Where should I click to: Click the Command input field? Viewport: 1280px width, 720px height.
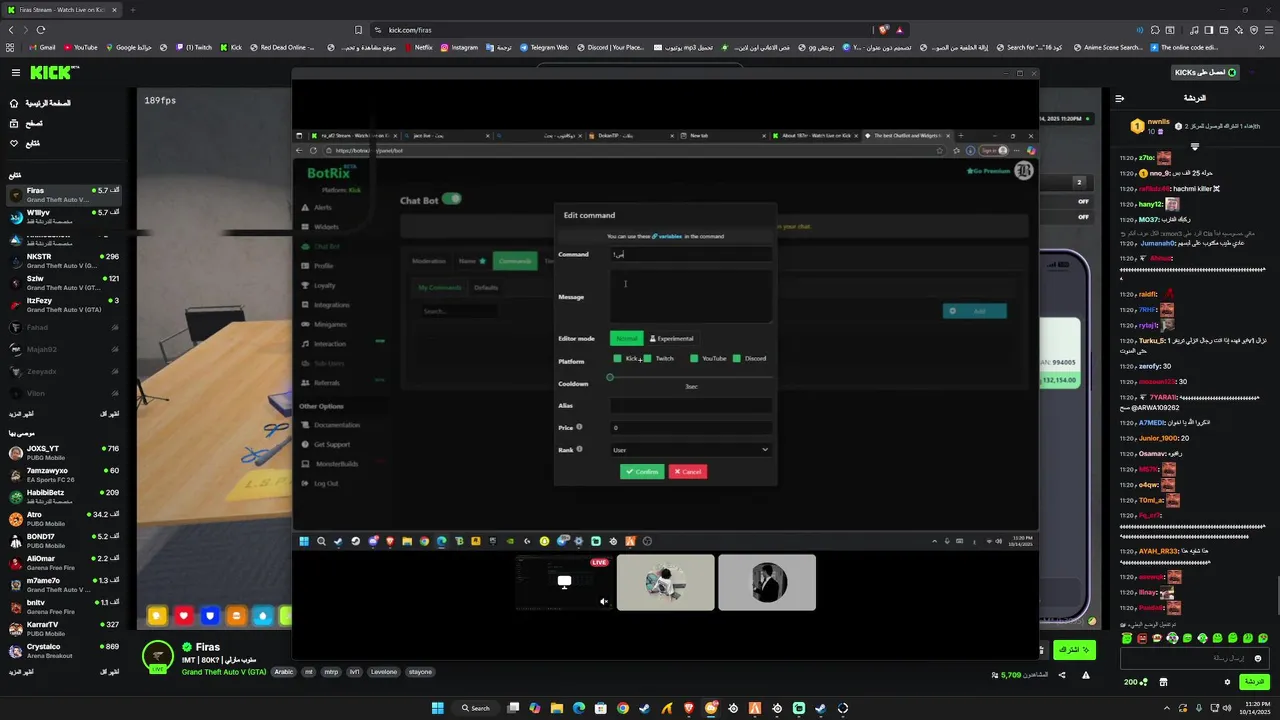point(691,254)
